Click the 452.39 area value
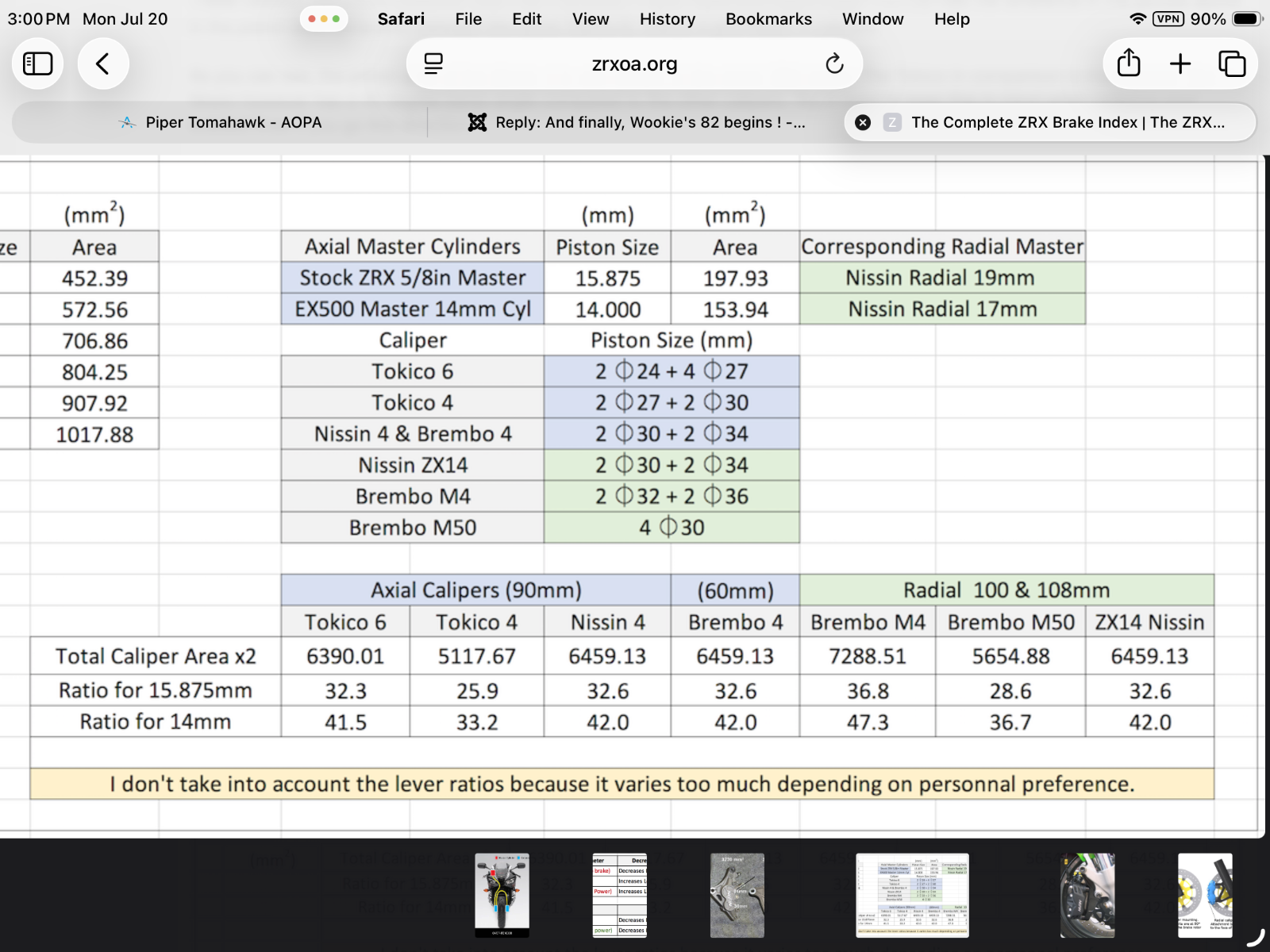The width and height of the screenshot is (1270, 952). coord(94,278)
